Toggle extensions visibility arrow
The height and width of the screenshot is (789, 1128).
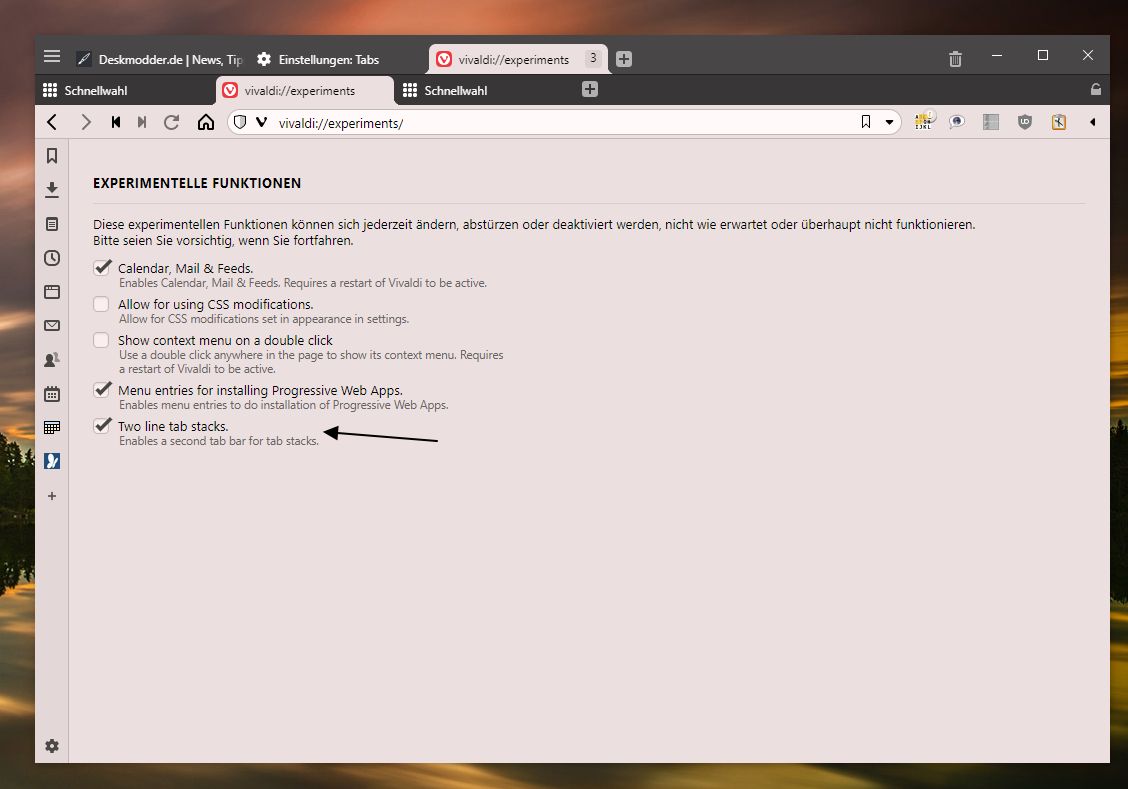pyautogui.click(x=1092, y=122)
